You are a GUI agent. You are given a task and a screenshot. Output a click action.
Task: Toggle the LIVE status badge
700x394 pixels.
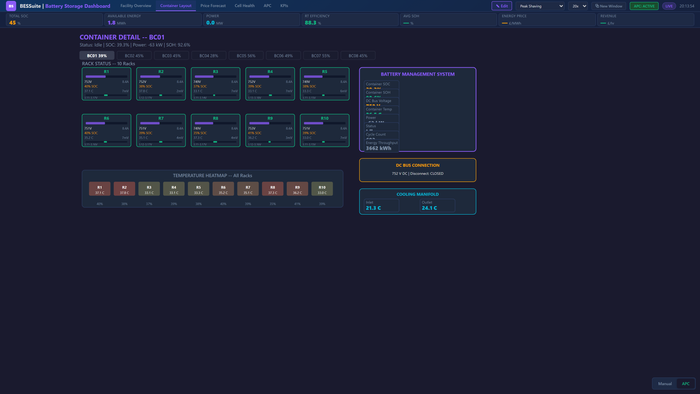tap(669, 6)
